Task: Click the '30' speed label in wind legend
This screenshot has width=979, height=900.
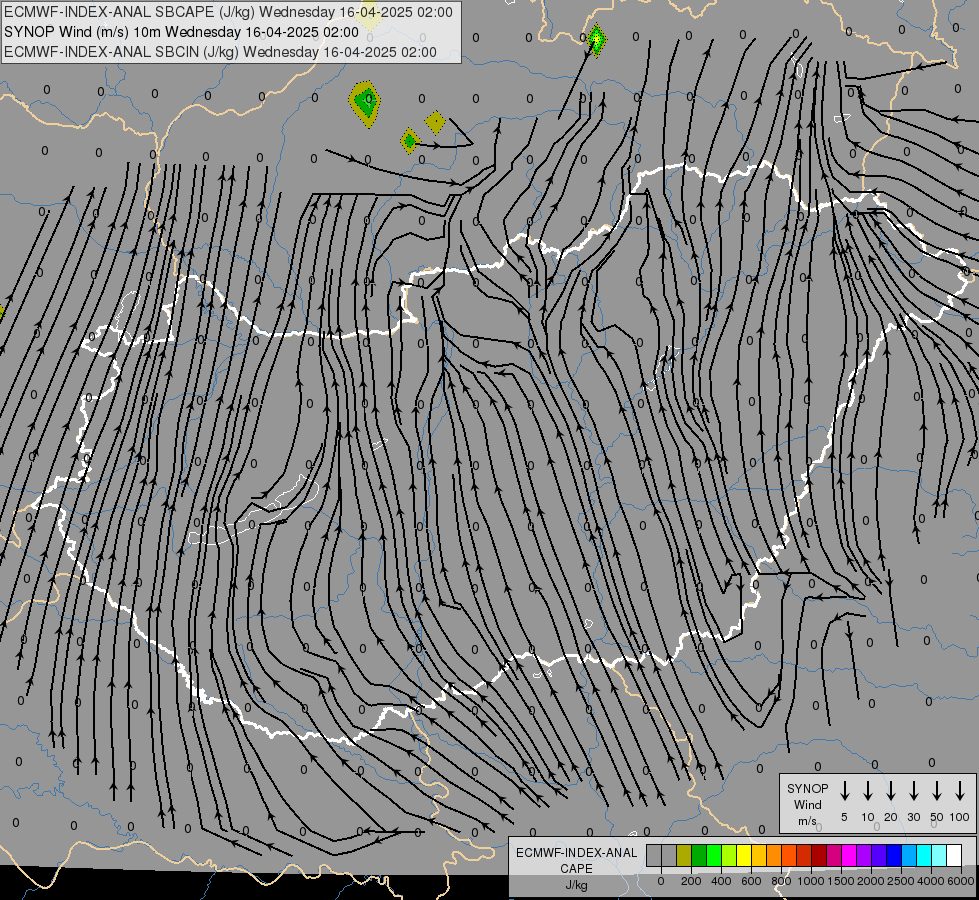Action: tap(913, 817)
